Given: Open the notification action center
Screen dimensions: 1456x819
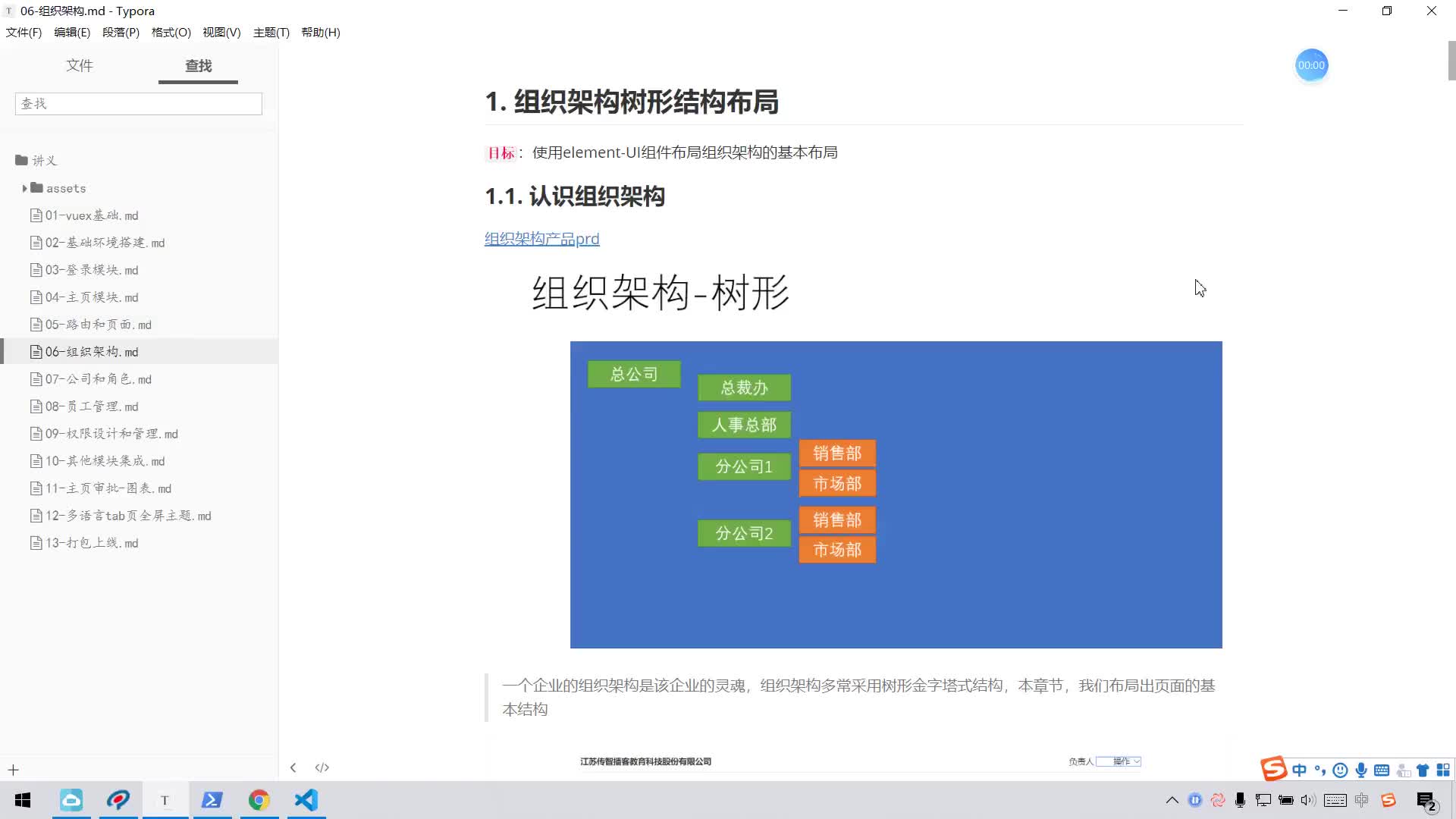Looking at the screenshot, I should (x=1426, y=801).
